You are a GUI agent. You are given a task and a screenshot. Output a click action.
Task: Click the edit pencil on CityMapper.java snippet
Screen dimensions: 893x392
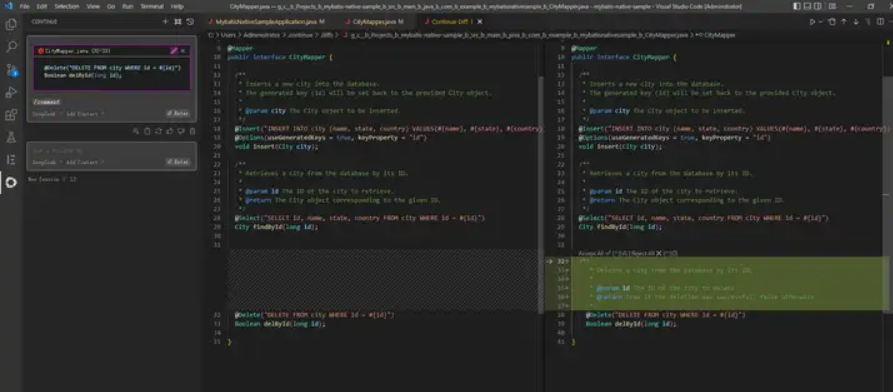[x=173, y=51]
